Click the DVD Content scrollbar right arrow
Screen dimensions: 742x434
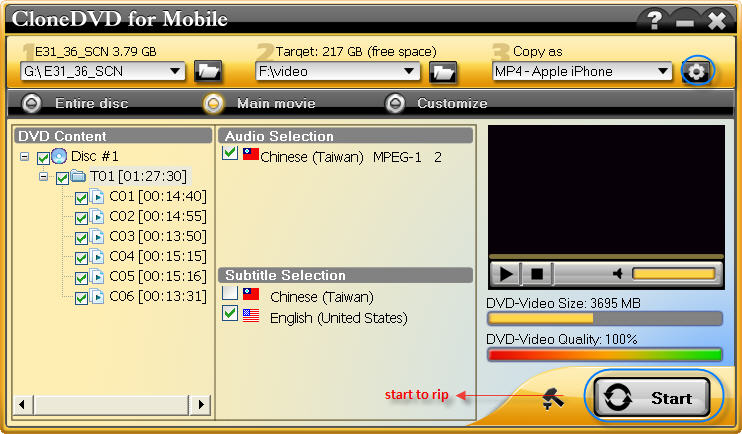click(201, 405)
